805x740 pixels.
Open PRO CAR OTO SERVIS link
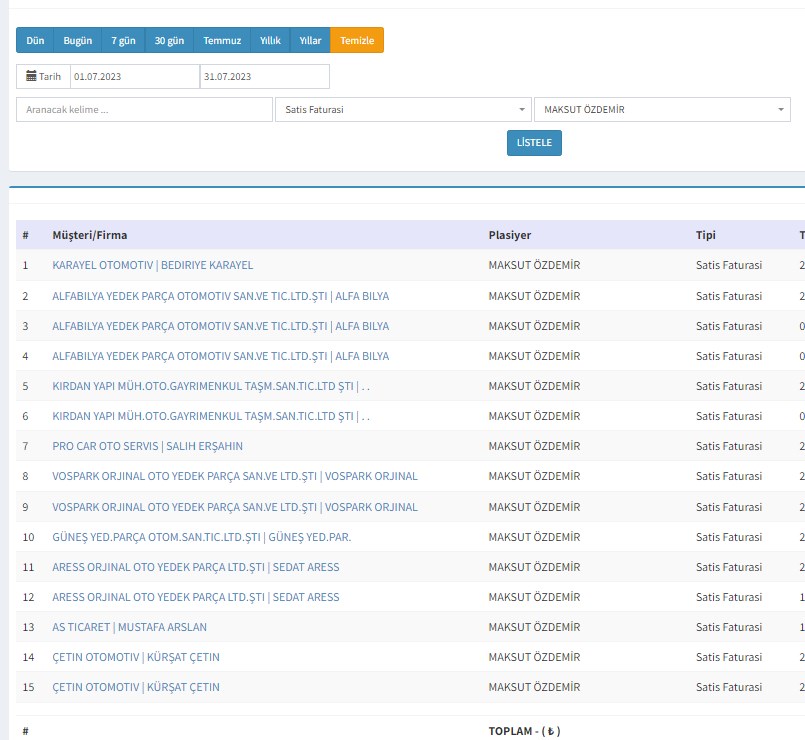(x=147, y=446)
